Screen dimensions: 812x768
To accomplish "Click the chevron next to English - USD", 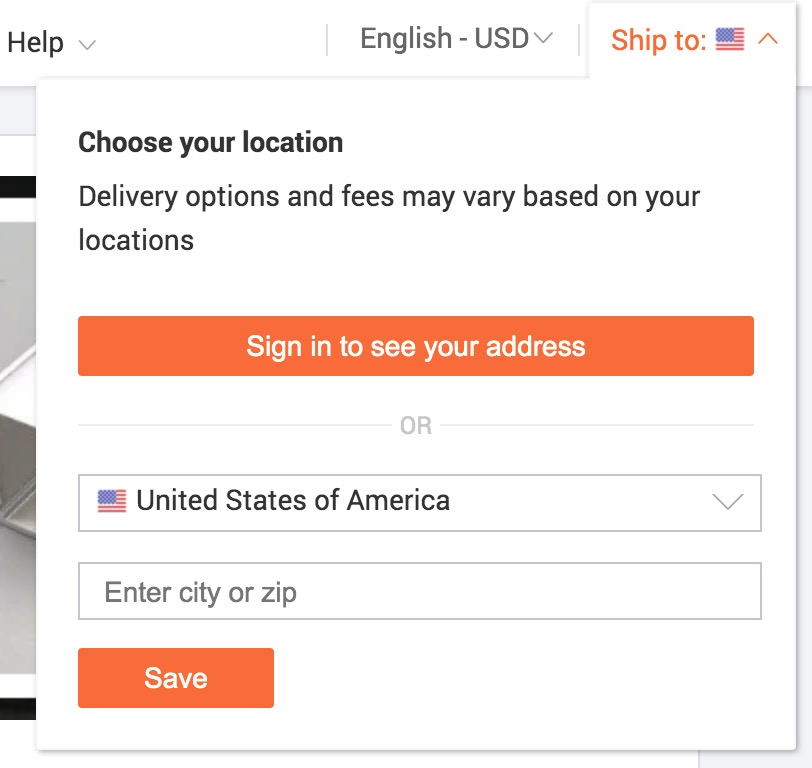I will pos(544,39).
